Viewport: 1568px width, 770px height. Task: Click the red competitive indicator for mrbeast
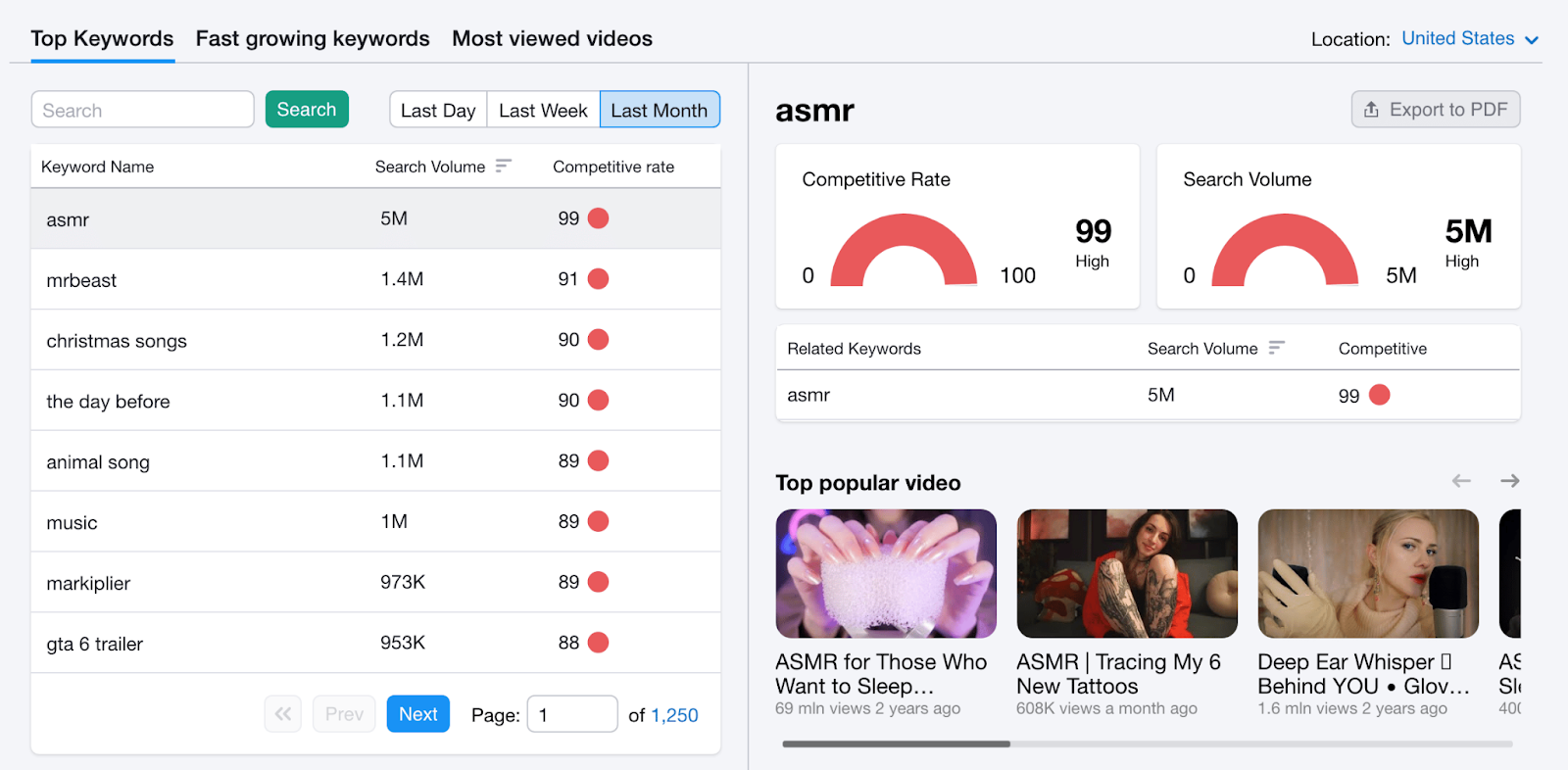pyautogui.click(x=598, y=279)
